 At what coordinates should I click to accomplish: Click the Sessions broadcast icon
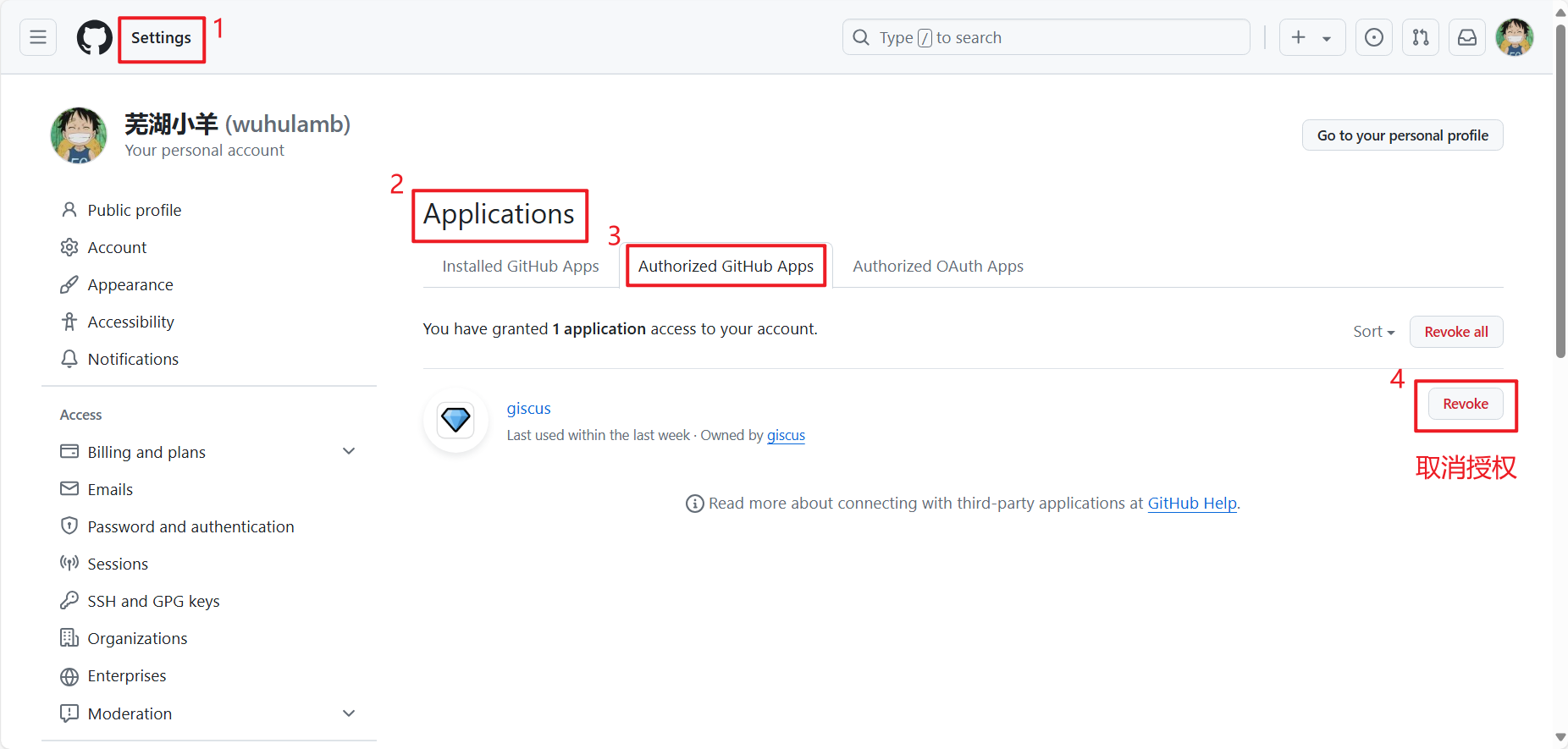[69, 564]
